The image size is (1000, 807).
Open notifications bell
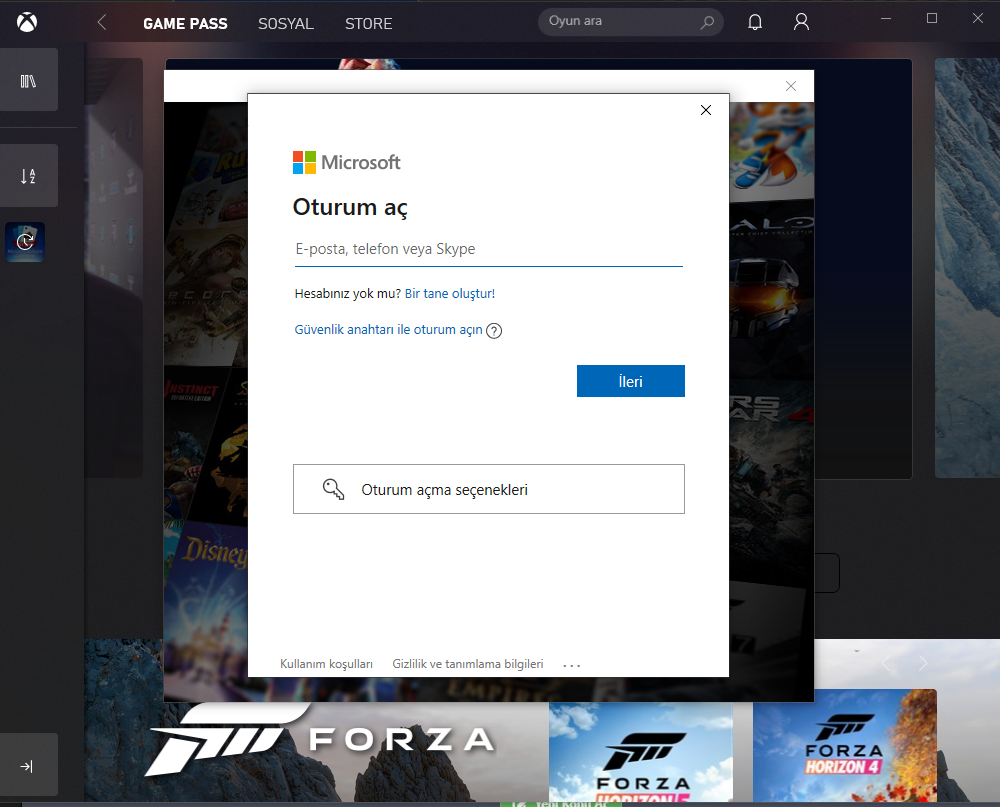point(755,22)
